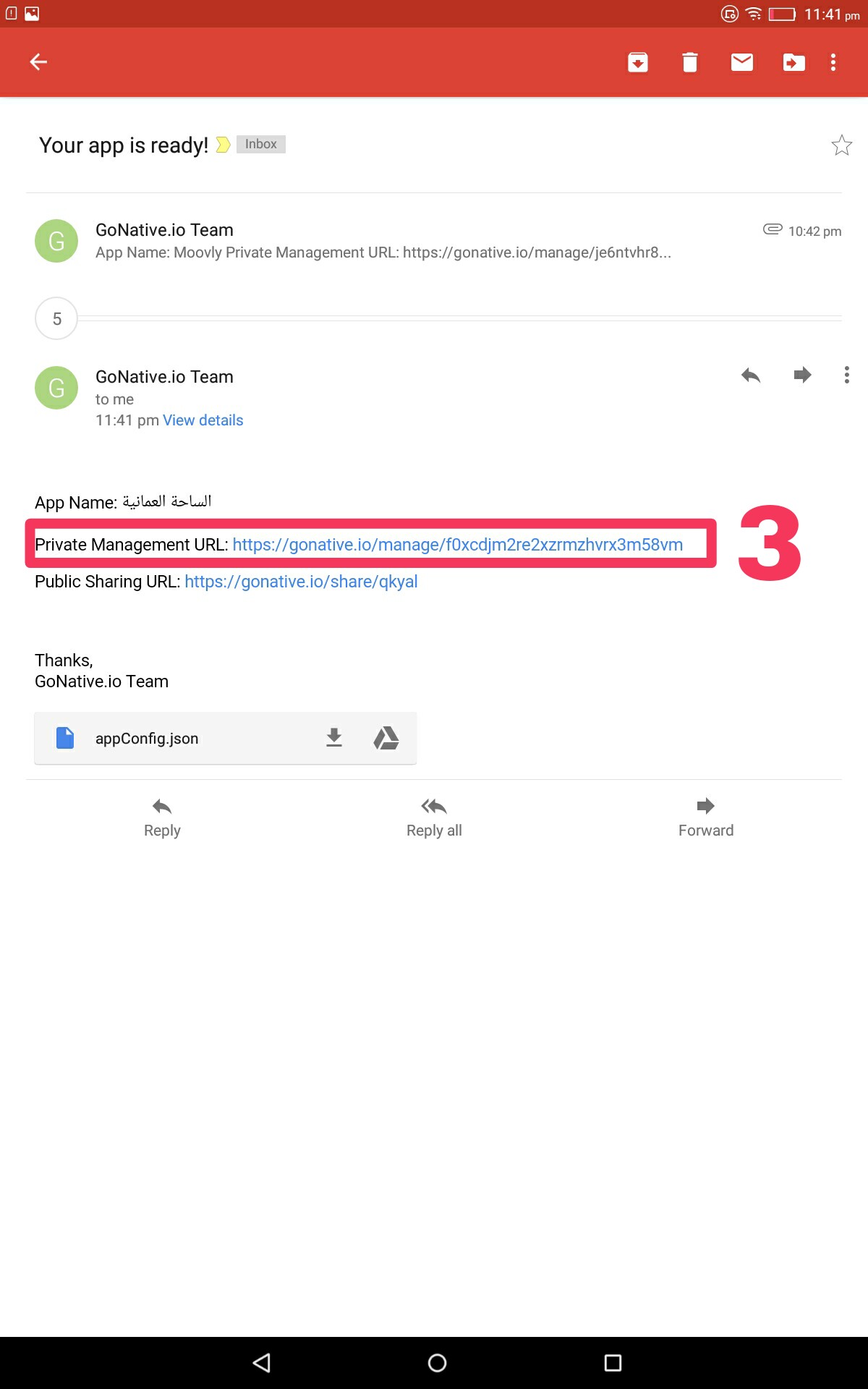
Task: Open the top toolbar overflow menu
Action: coord(833,62)
